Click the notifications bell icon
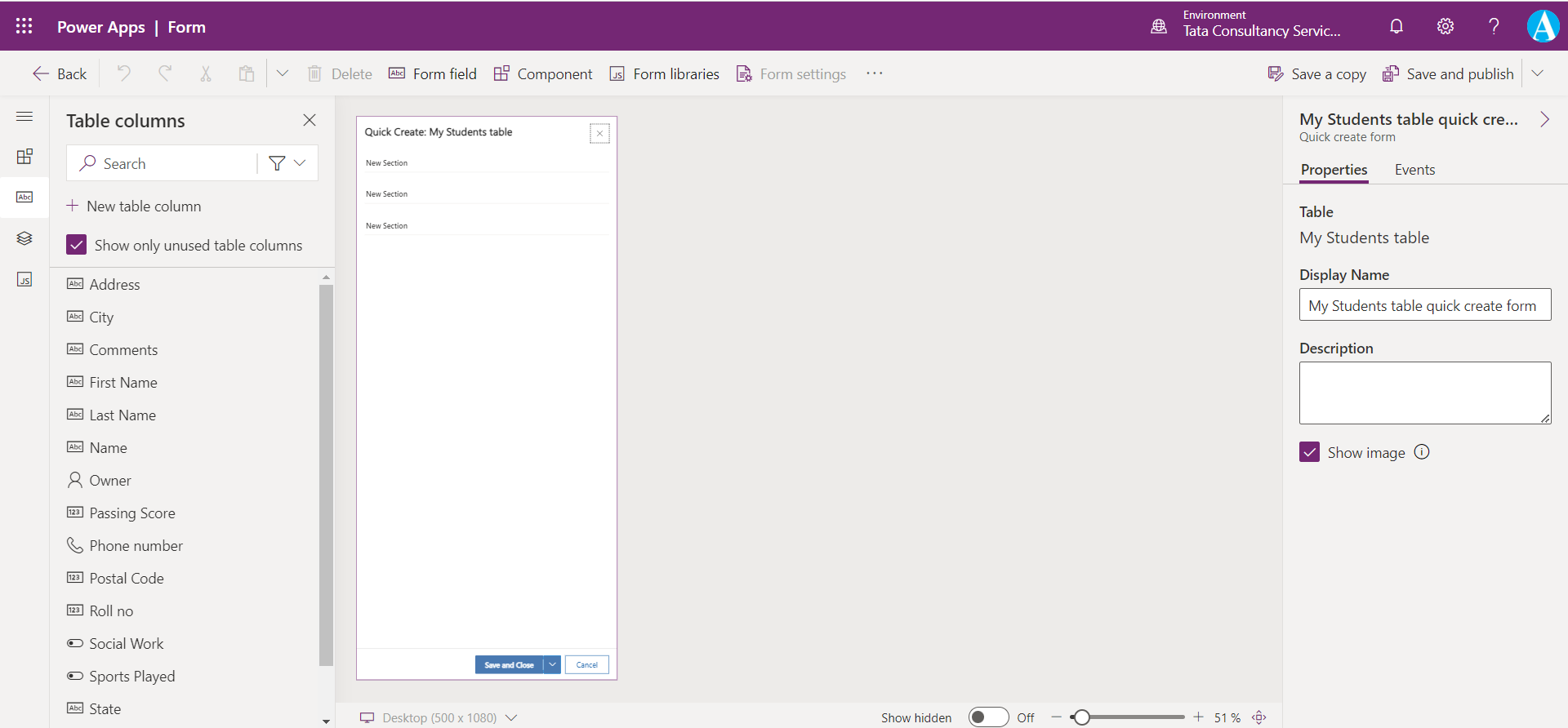Viewport: 1568px width, 728px height. click(1396, 26)
